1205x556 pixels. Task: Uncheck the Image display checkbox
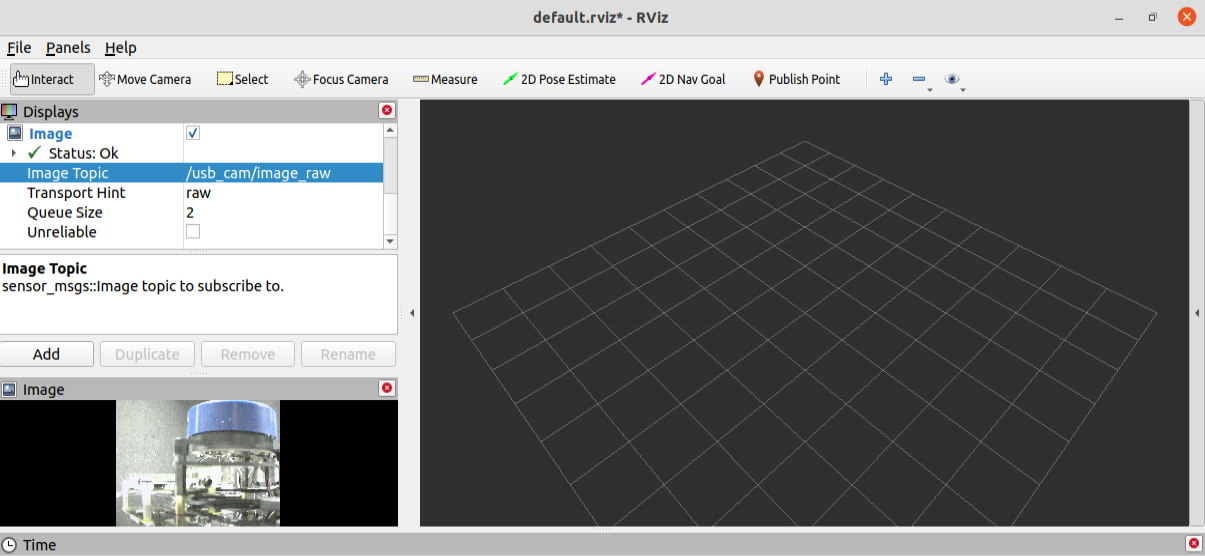[x=193, y=133]
